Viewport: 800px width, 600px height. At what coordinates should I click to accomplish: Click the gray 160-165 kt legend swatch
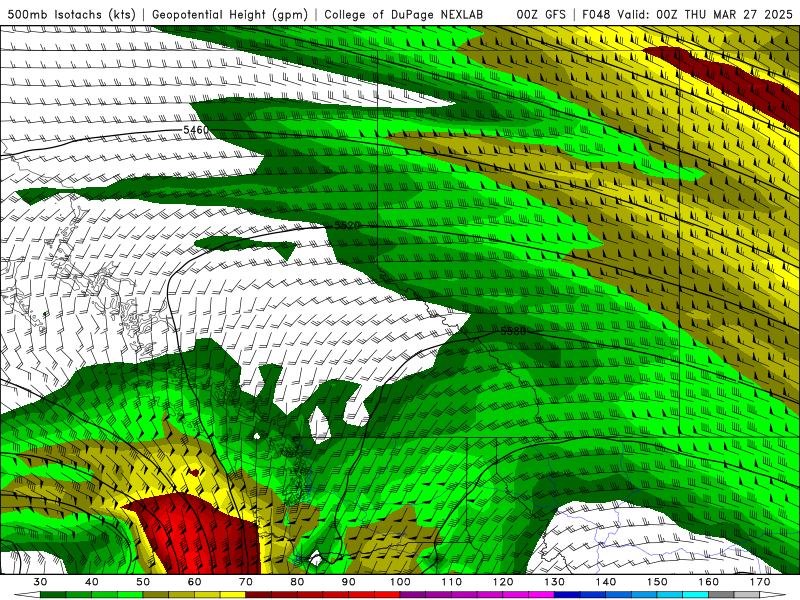pyautogui.click(x=721, y=595)
